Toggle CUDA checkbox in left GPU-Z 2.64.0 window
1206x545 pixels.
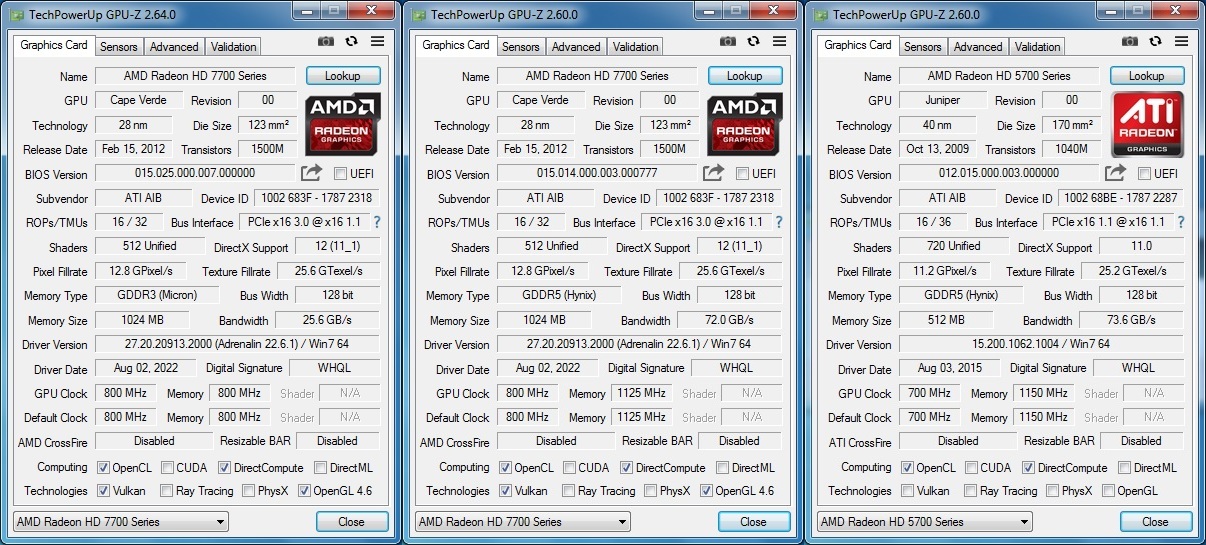click(x=167, y=467)
